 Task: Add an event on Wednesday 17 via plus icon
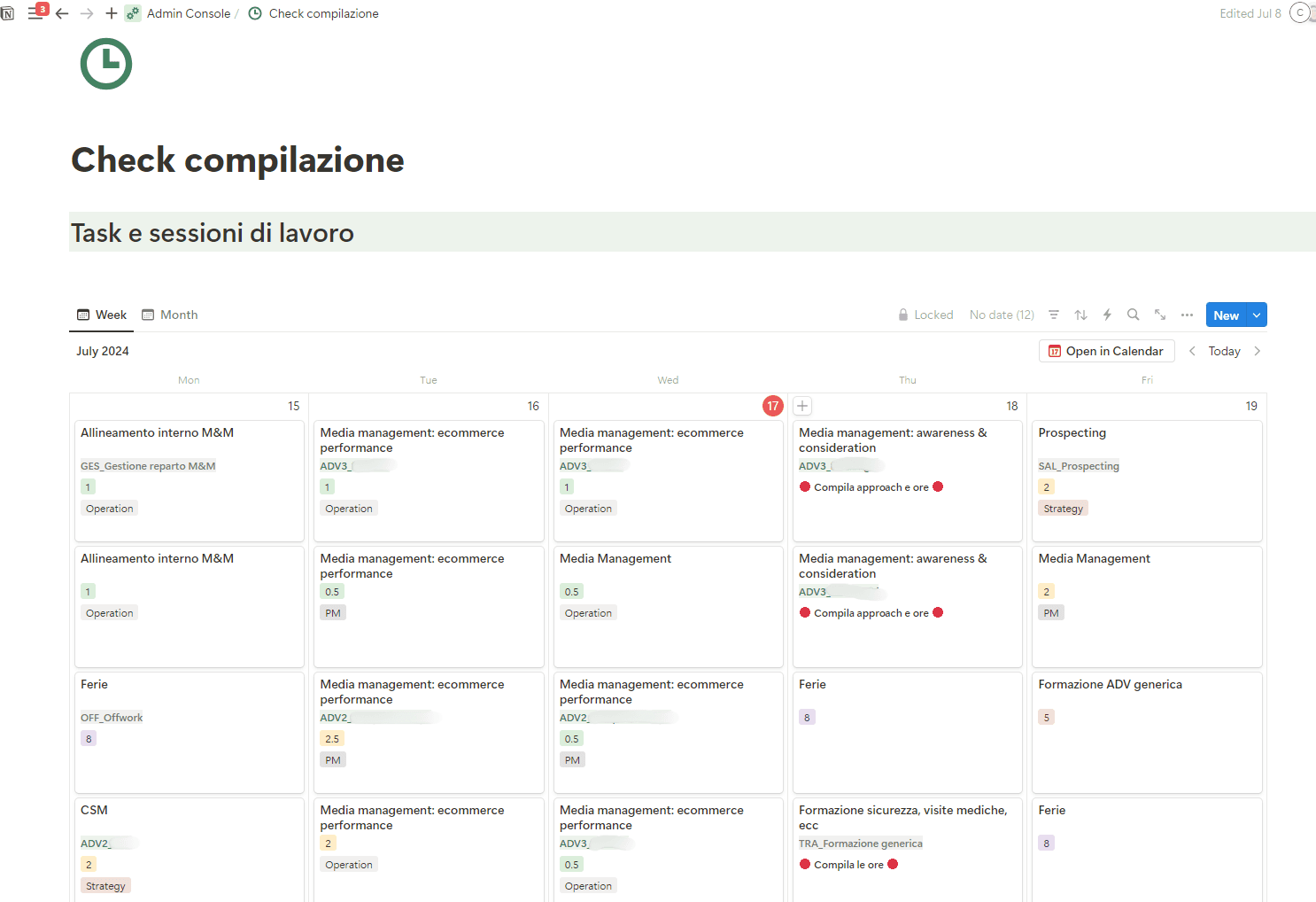[x=801, y=405]
